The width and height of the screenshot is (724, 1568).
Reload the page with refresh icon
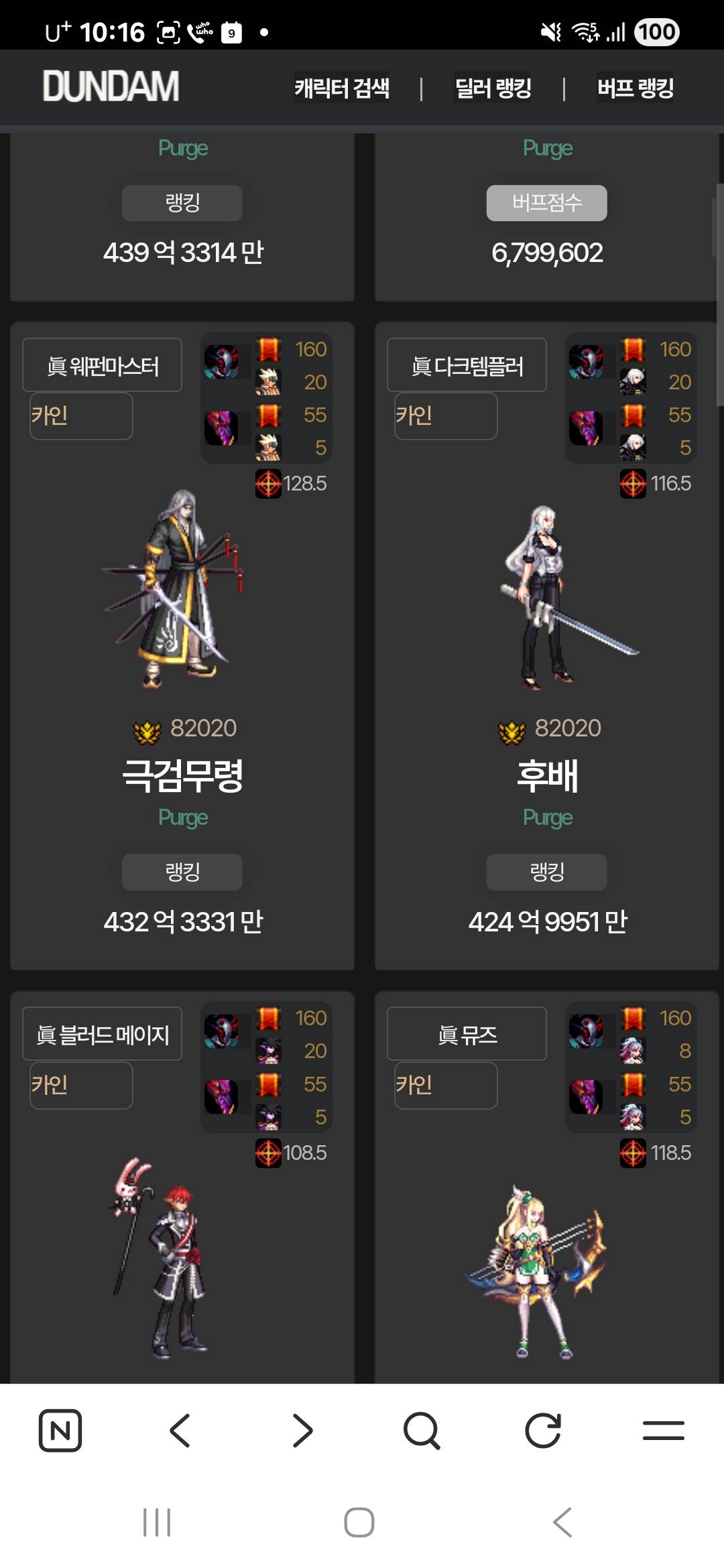coord(542,1431)
